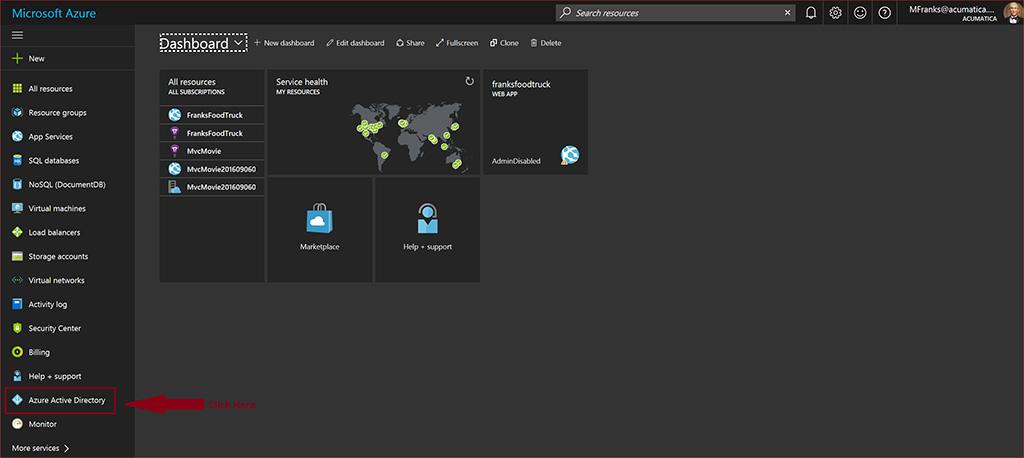
Task: Click the feedback smiley icon
Action: [x=860, y=12]
